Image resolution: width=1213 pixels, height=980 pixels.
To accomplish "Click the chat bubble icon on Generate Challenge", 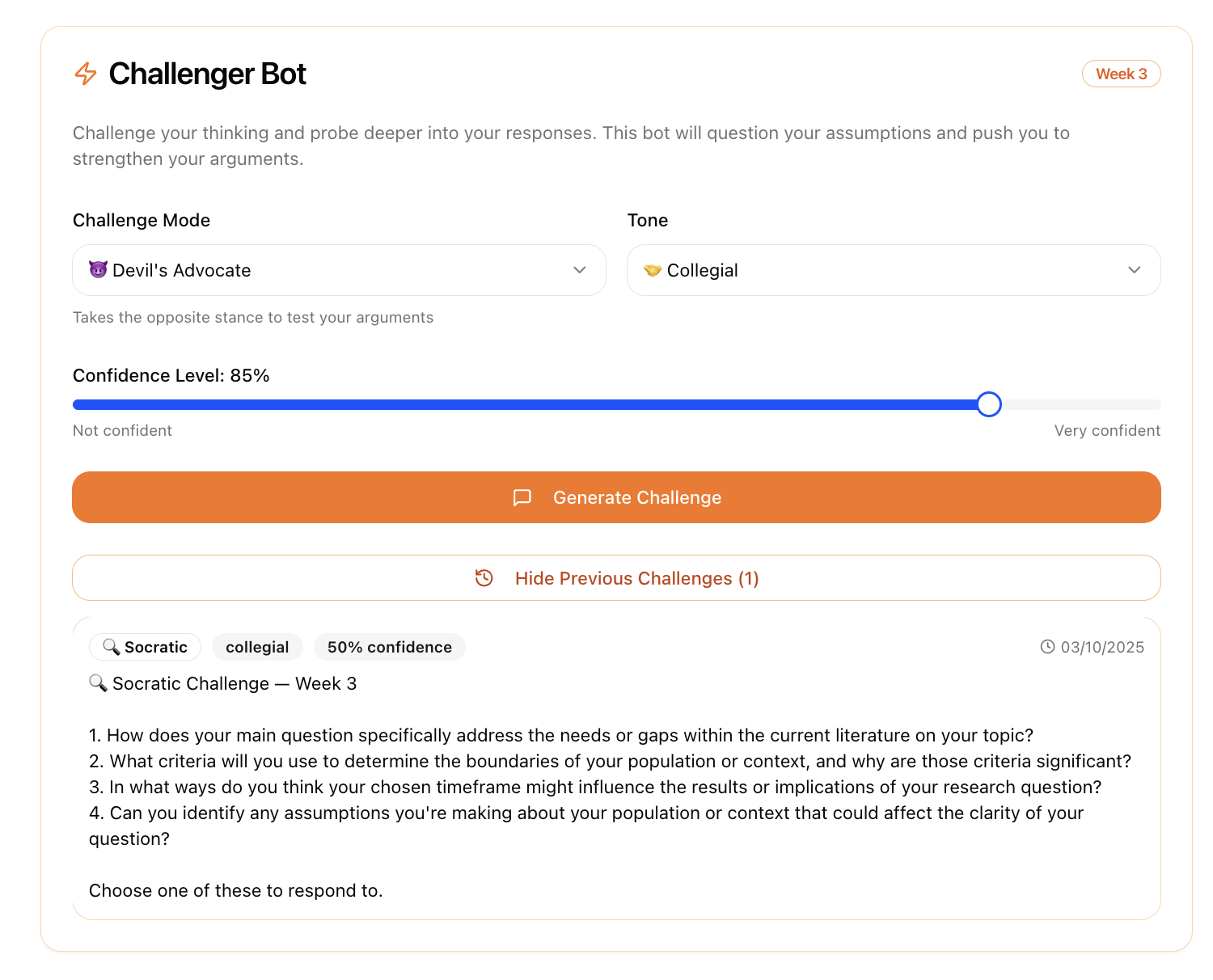I will (x=522, y=497).
